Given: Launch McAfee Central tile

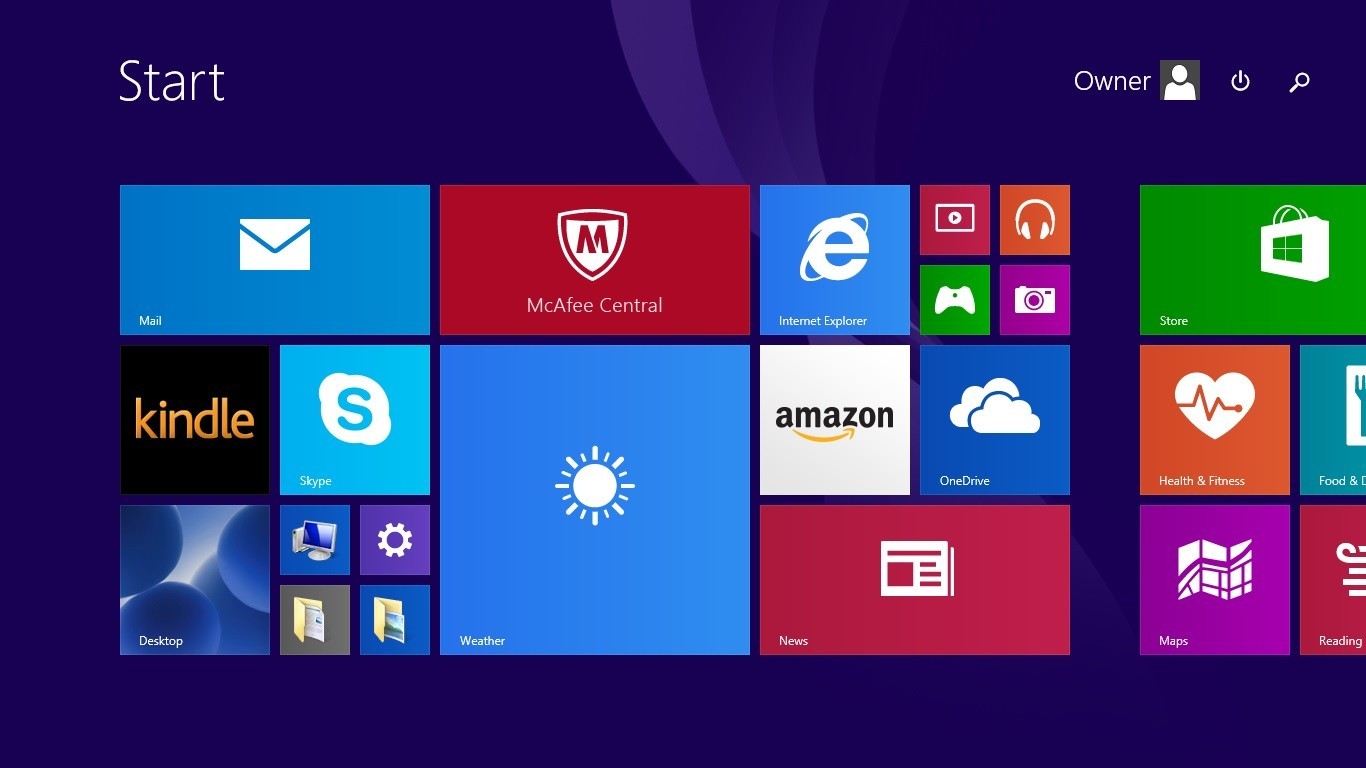Looking at the screenshot, I should (595, 260).
